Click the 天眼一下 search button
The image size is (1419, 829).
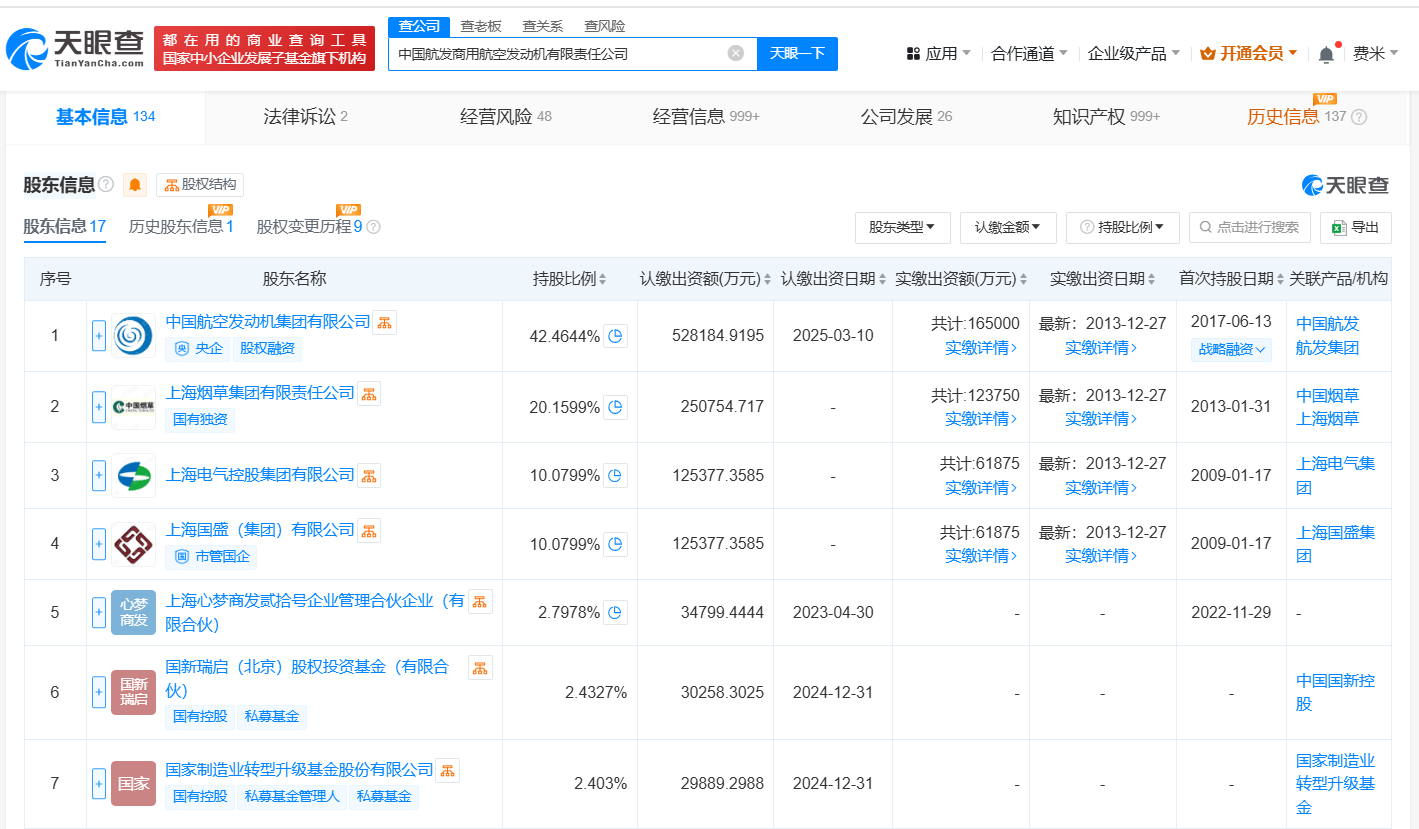(797, 54)
